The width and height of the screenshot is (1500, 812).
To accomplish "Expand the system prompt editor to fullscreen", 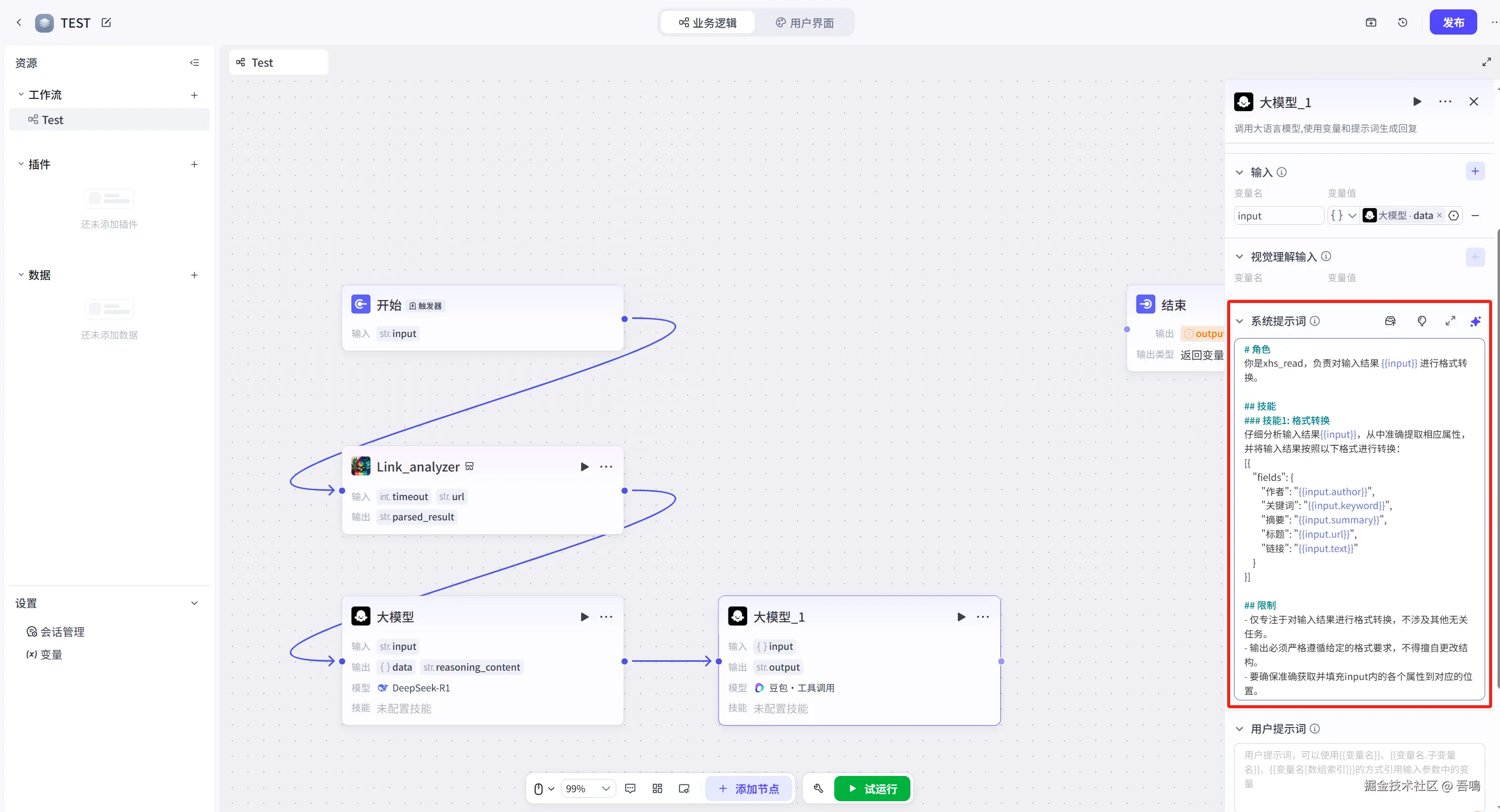I will [x=1450, y=321].
